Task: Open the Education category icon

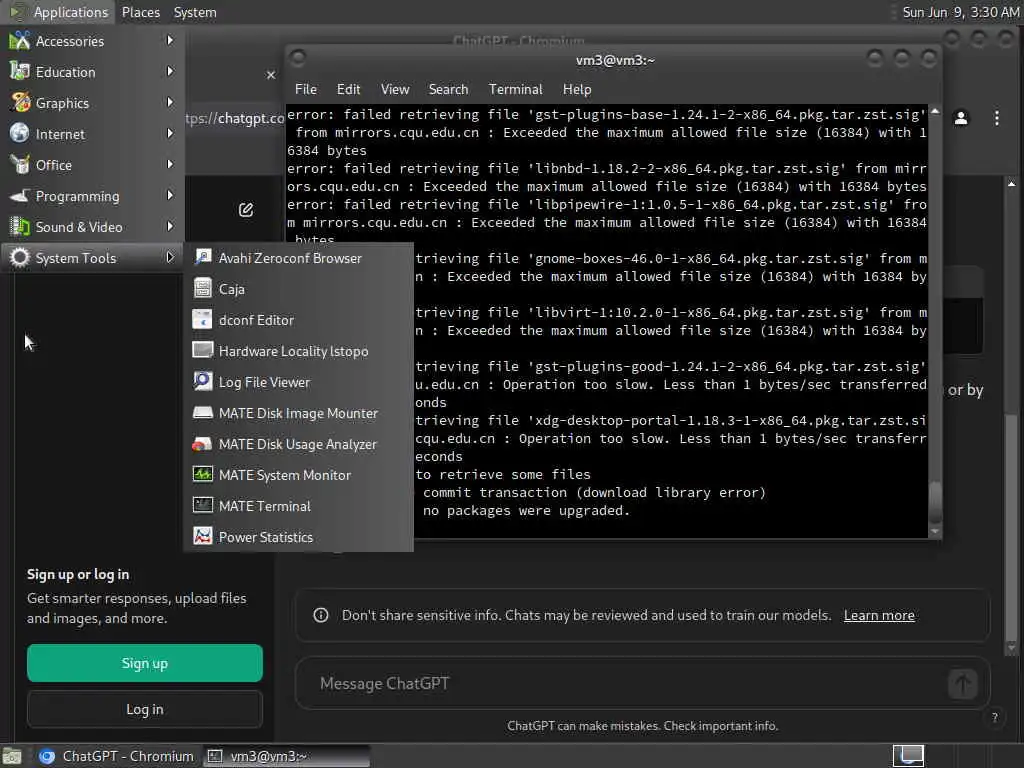Action: coord(20,72)
